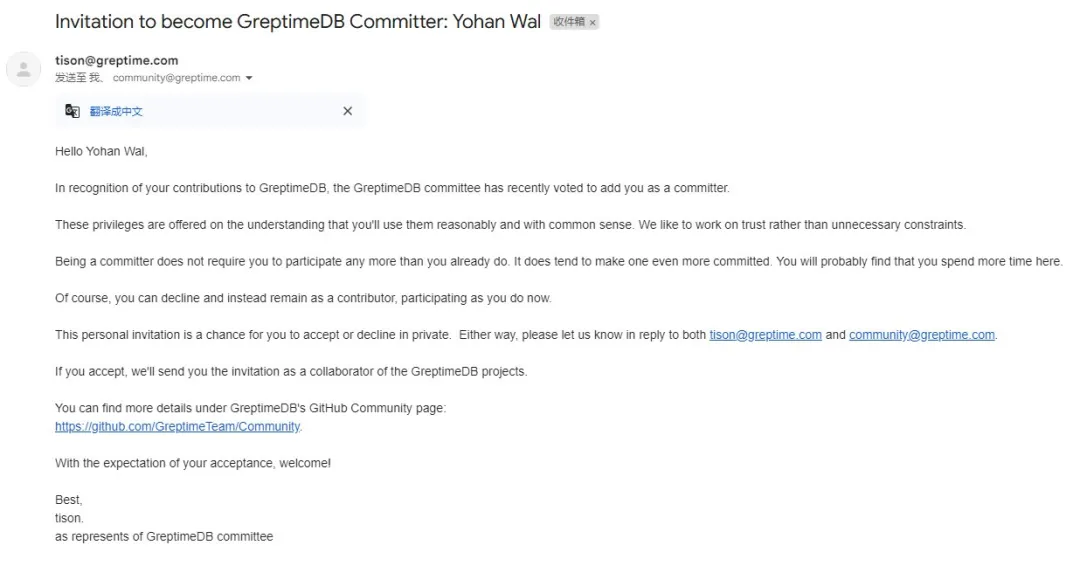
Task: Click the sender's profile avatar icon
Action: (23, 69)
